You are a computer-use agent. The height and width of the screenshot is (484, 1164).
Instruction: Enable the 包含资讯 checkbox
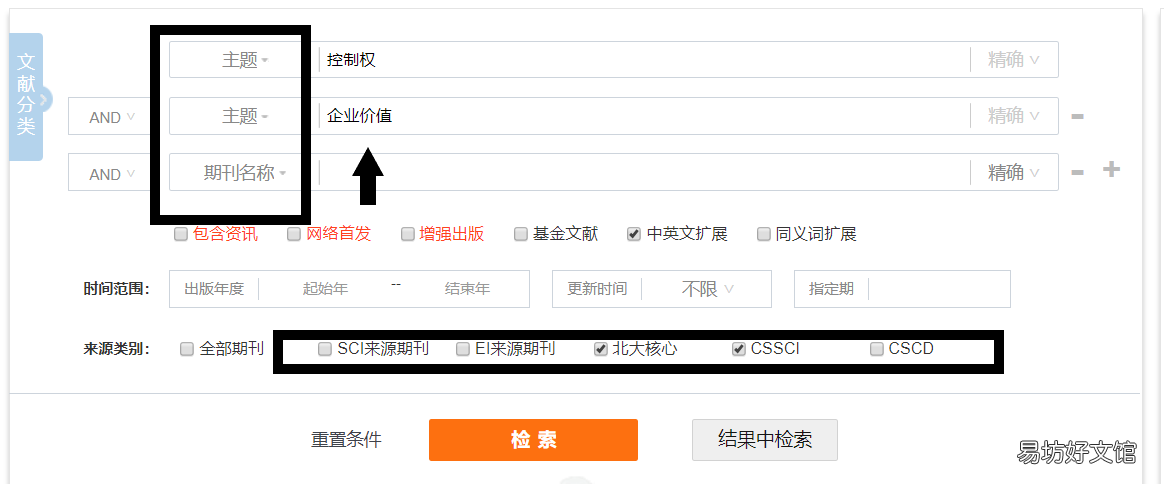click(180, 235)
